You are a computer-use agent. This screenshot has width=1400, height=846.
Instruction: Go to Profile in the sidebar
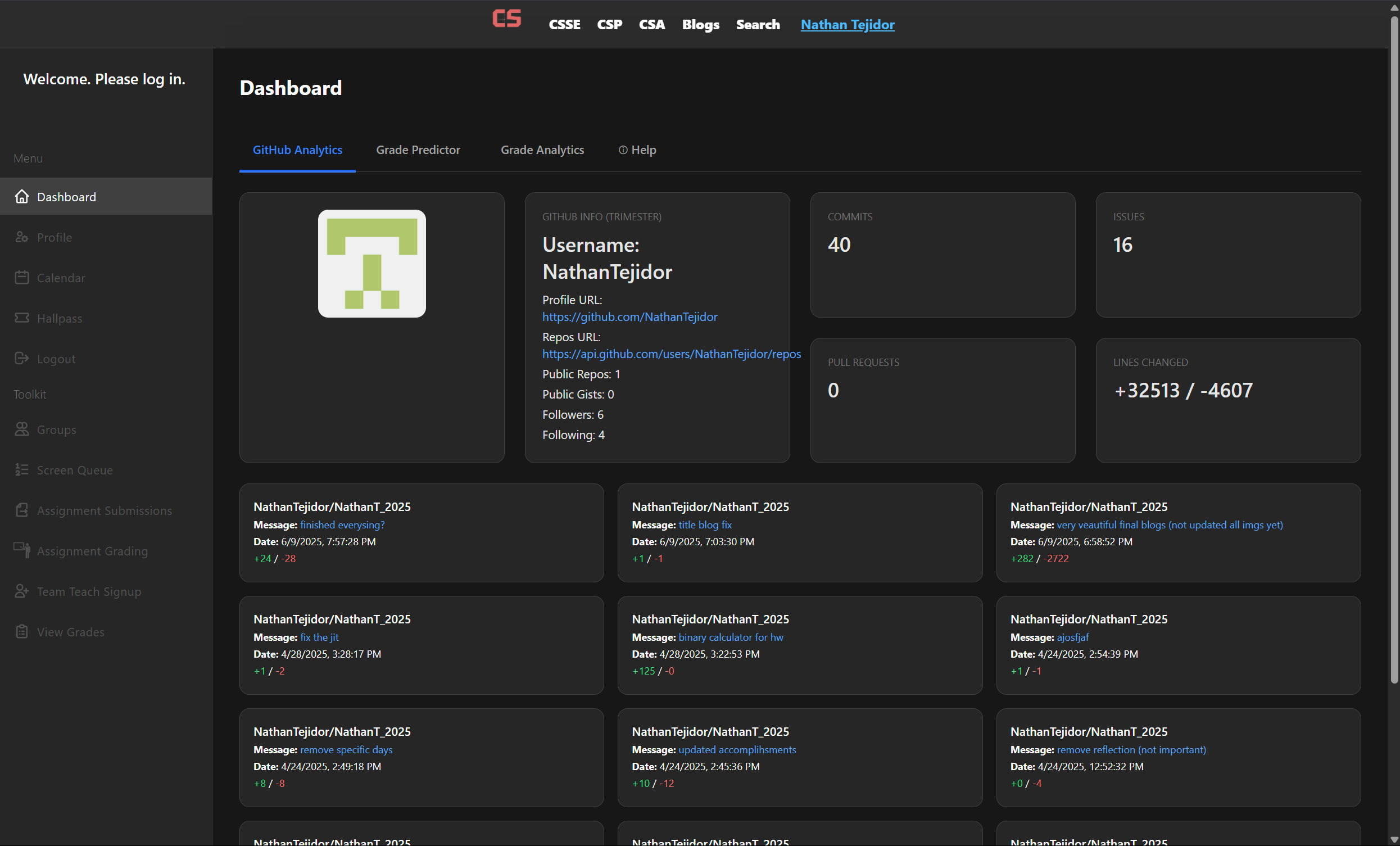tap(106, 237)
